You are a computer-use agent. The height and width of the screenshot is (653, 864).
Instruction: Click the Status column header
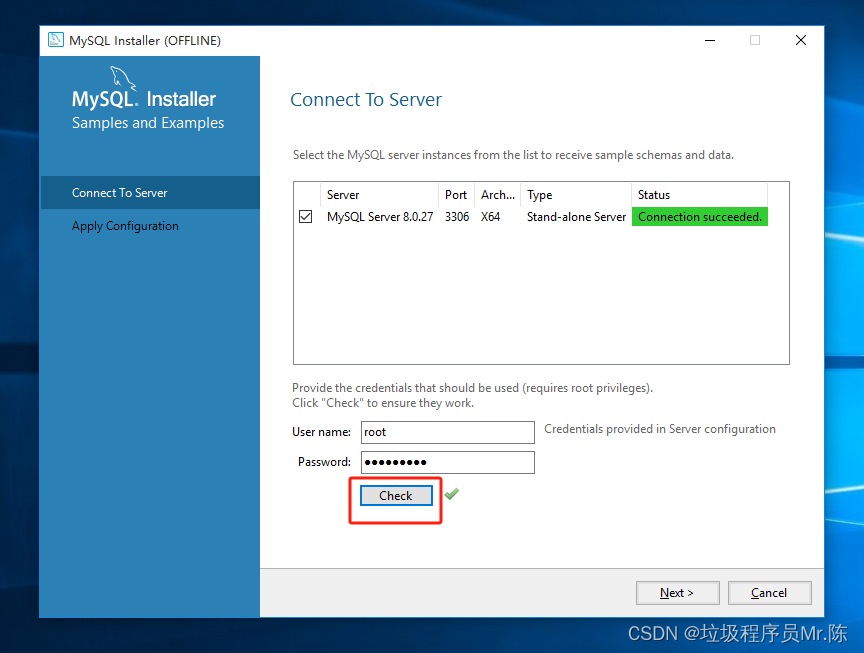coord(699,195)
